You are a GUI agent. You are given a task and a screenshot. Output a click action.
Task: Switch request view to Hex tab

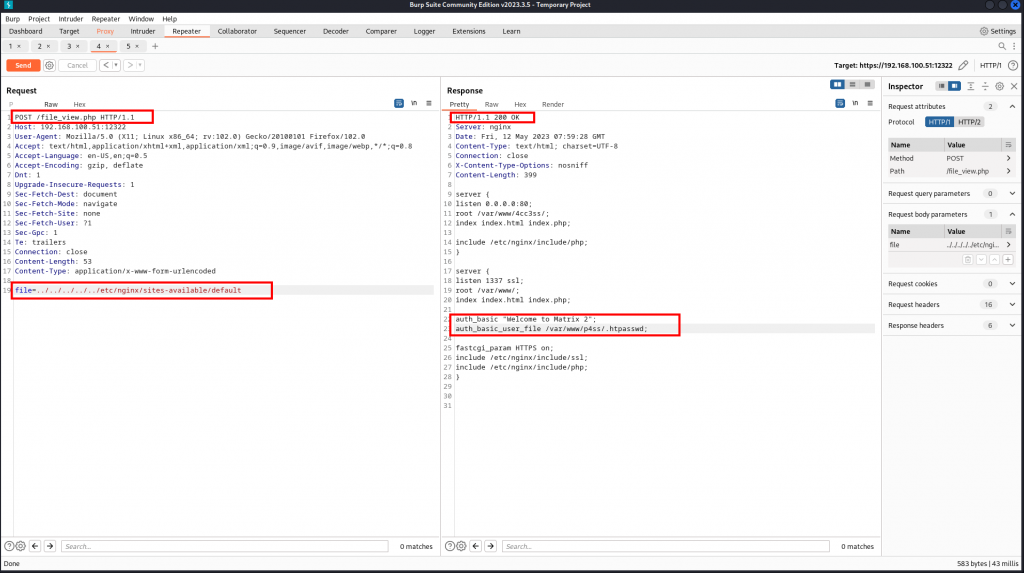(79, 105)
